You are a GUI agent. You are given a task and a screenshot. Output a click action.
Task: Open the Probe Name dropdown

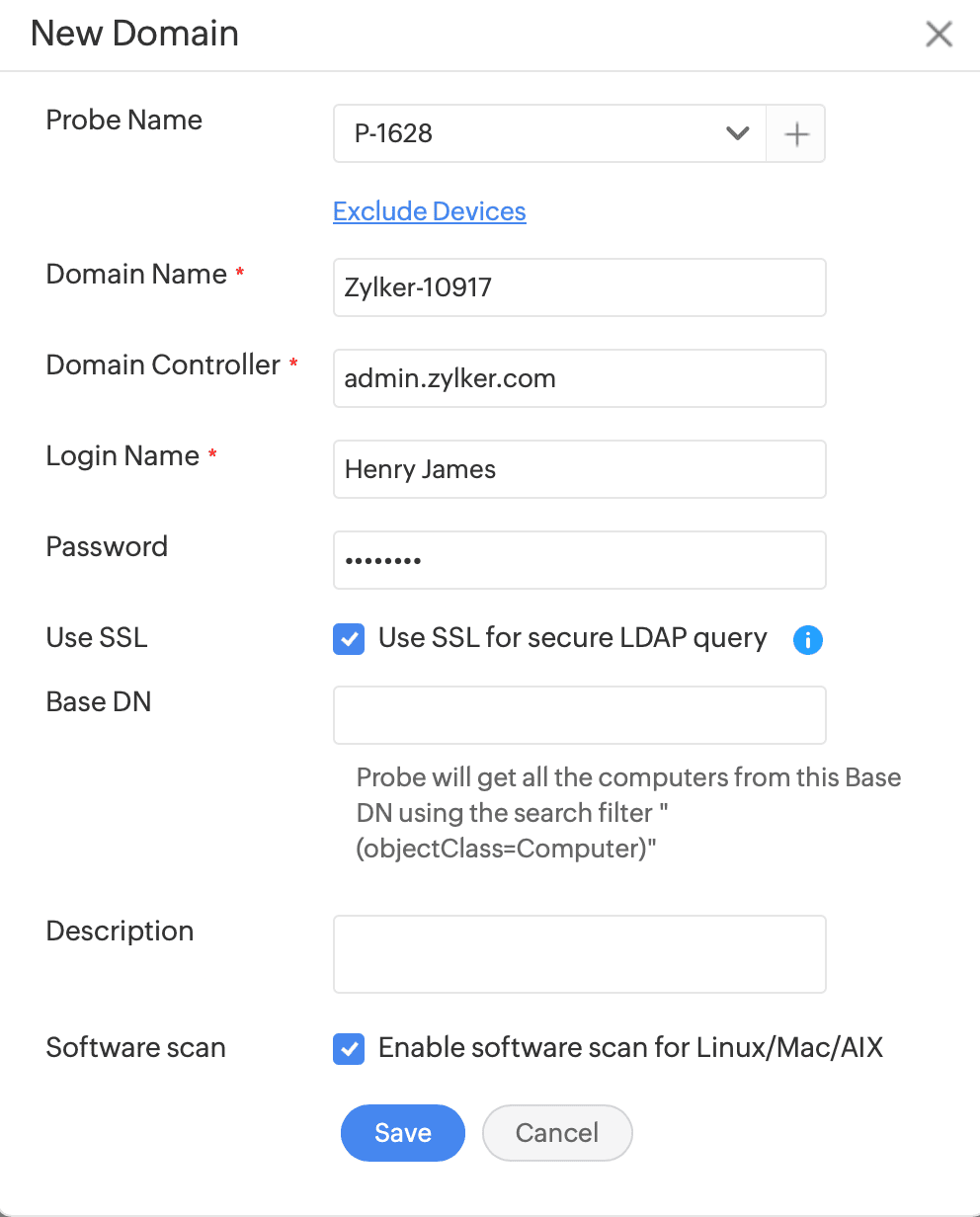548,133
